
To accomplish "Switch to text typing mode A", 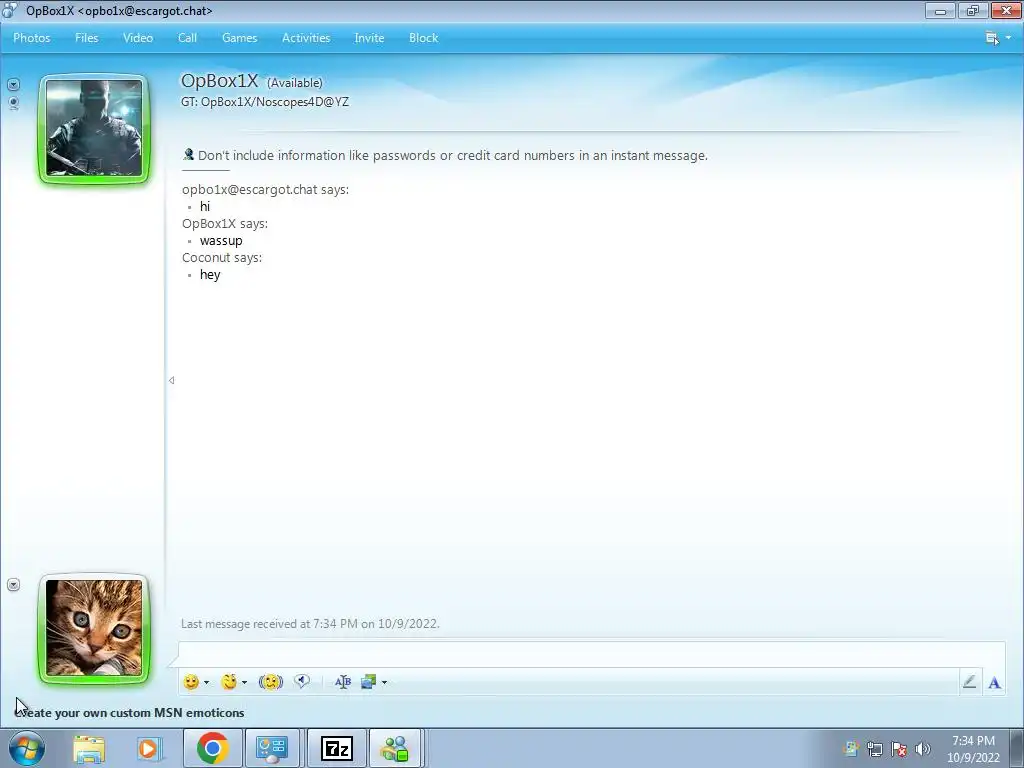I will coord(994,682).
